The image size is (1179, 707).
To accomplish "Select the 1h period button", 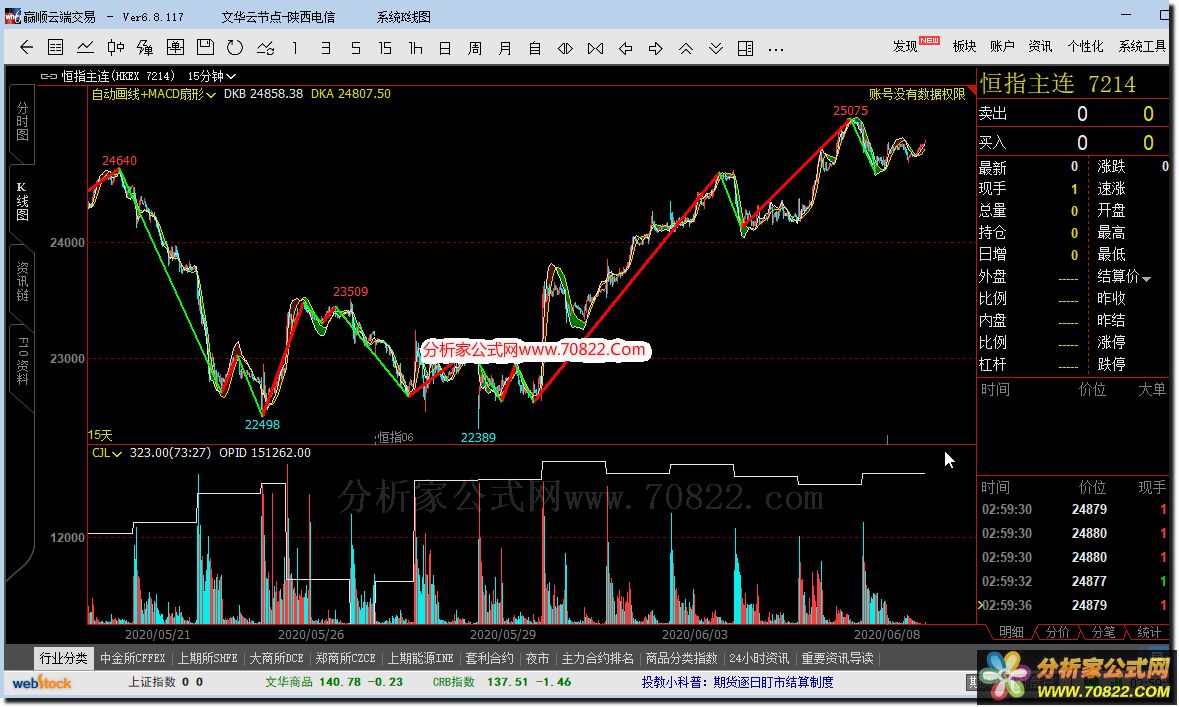I will point(415,48).
